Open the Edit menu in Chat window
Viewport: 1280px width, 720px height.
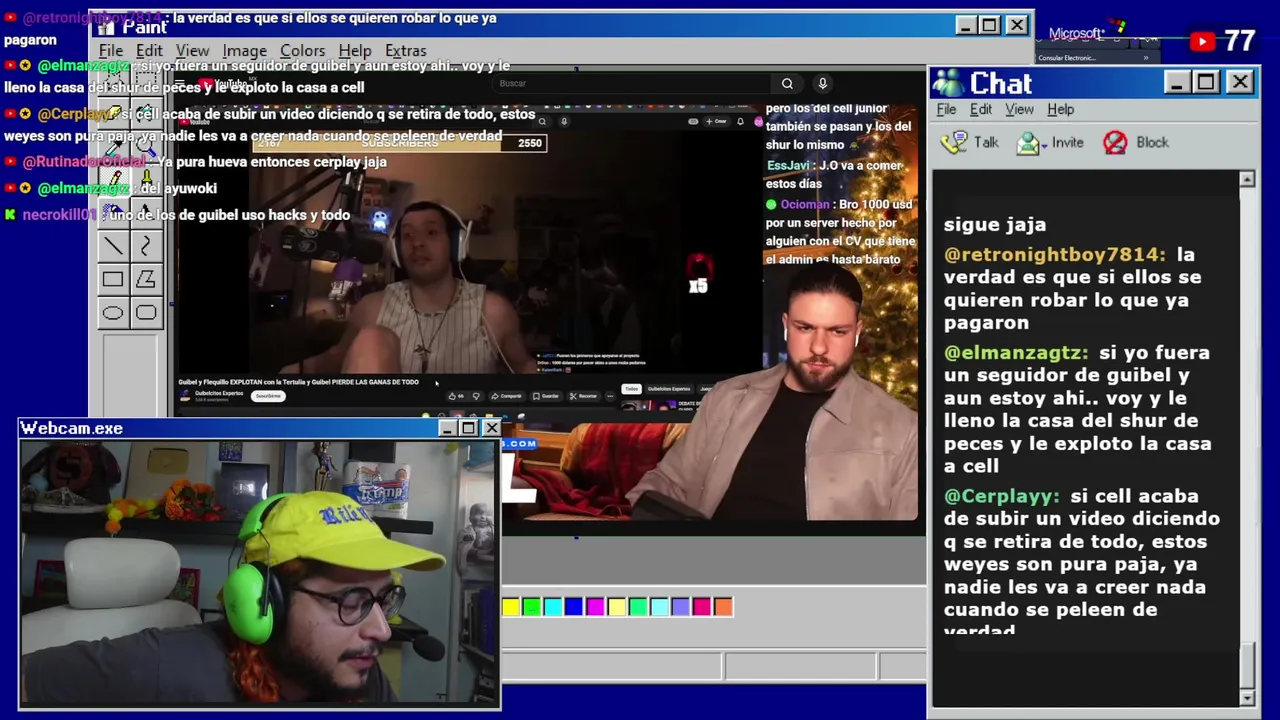981,110
